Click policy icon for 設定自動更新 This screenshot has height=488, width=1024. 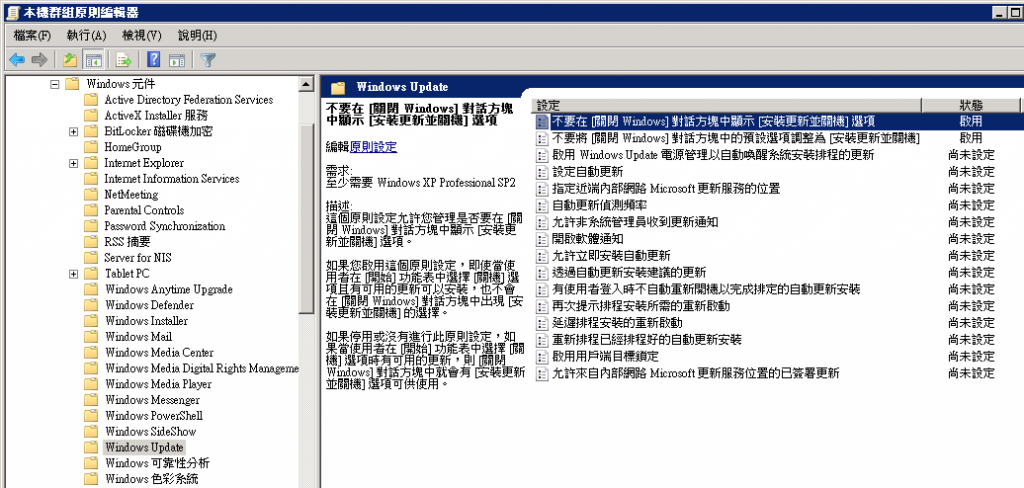(541, 172)
